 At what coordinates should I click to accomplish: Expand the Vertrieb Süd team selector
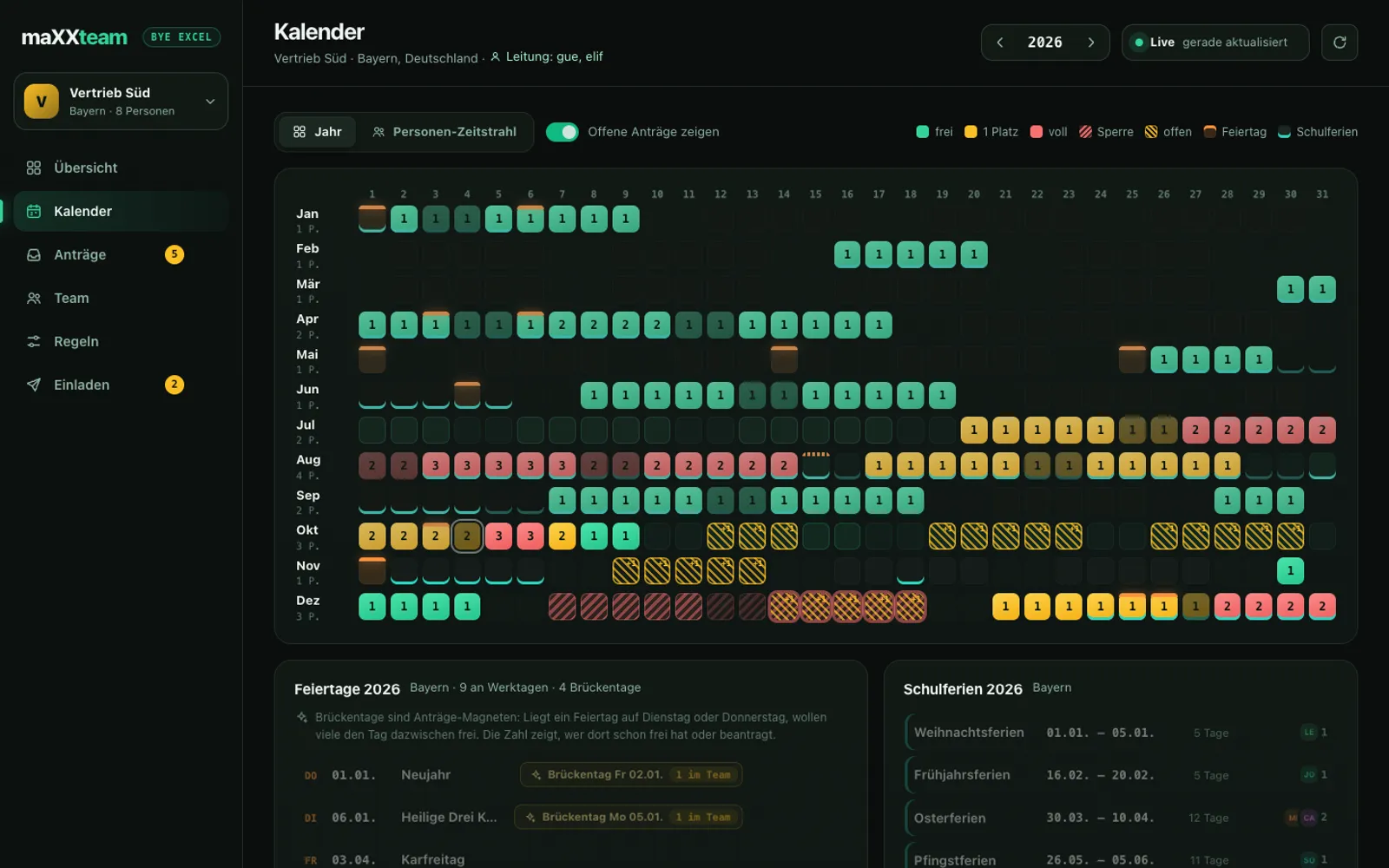coord(121,102)
